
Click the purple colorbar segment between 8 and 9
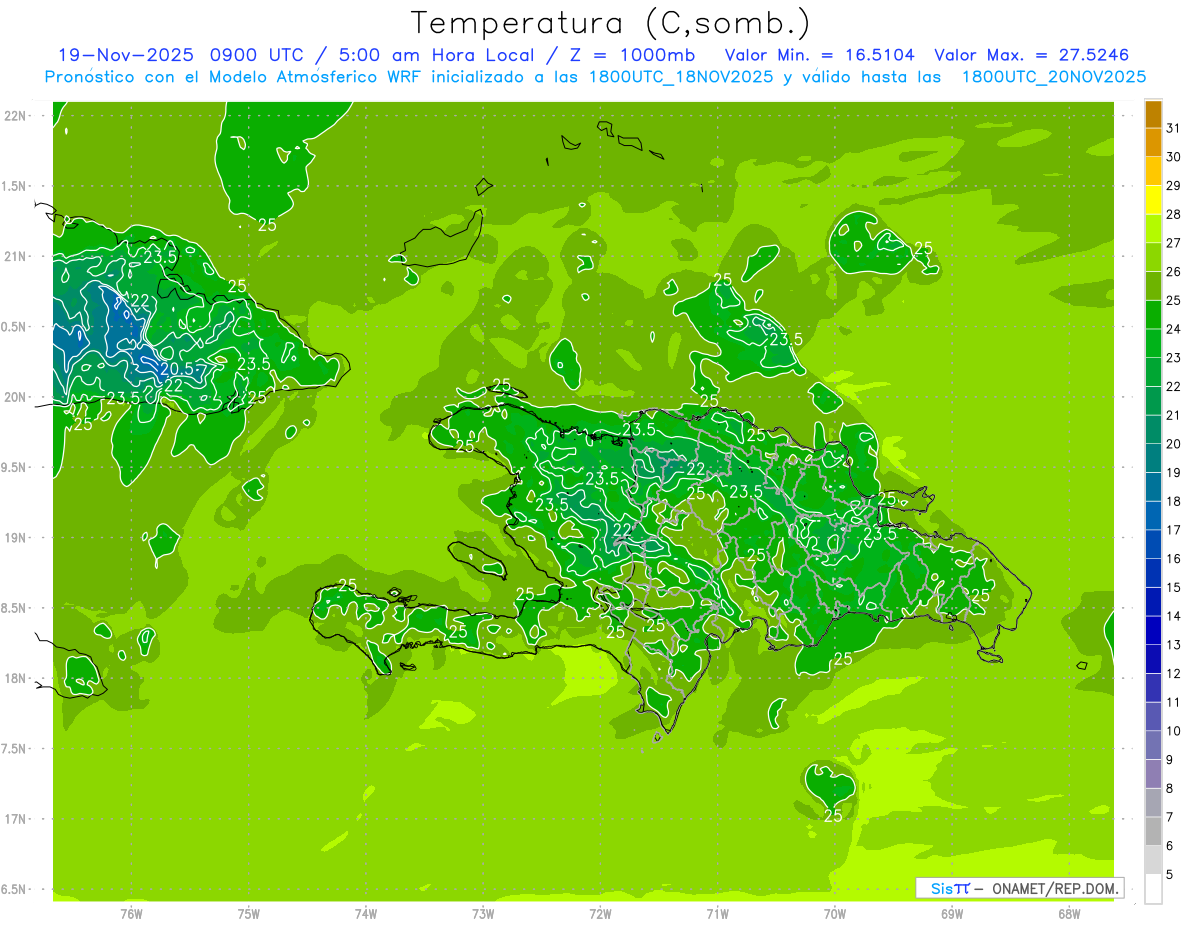tap(1153, 774)
